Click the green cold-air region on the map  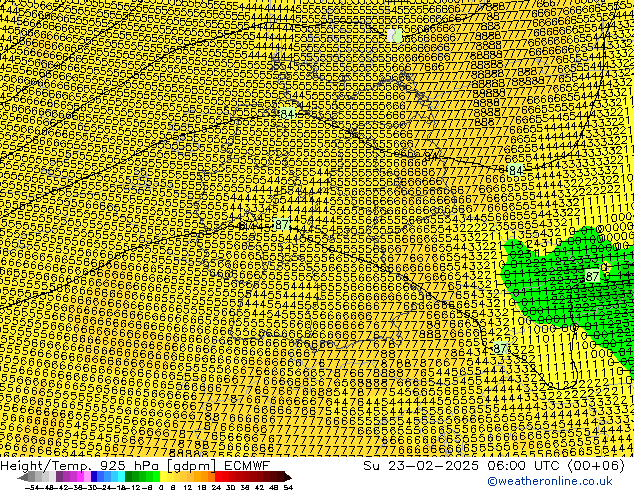(x=566, y=299)
